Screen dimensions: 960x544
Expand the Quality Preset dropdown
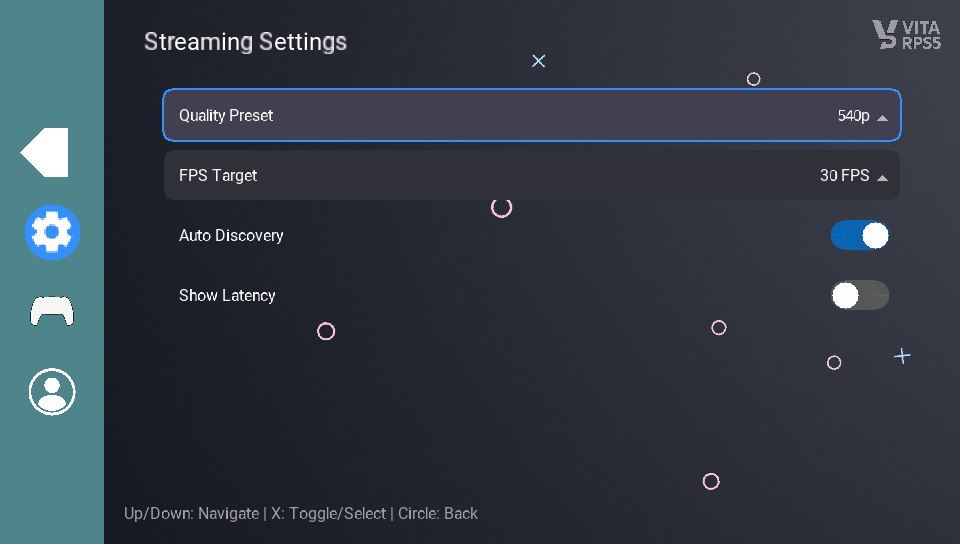(531, 115)
